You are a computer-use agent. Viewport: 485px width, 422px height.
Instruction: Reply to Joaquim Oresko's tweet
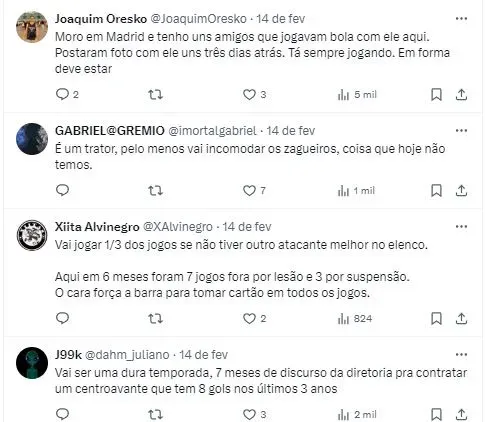[x=67, y=95]
